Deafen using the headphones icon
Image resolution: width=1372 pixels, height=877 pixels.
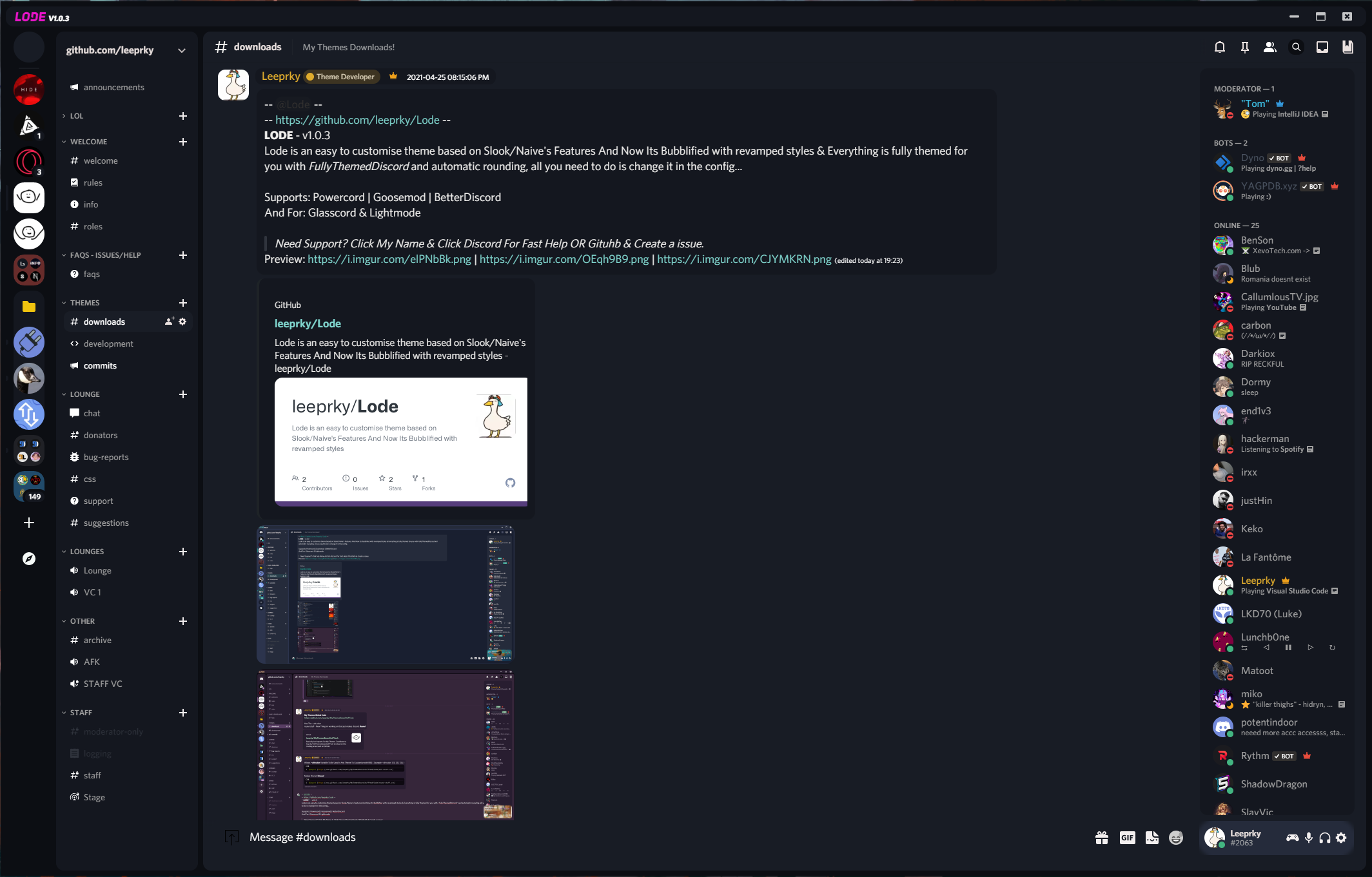(1324, 837)
